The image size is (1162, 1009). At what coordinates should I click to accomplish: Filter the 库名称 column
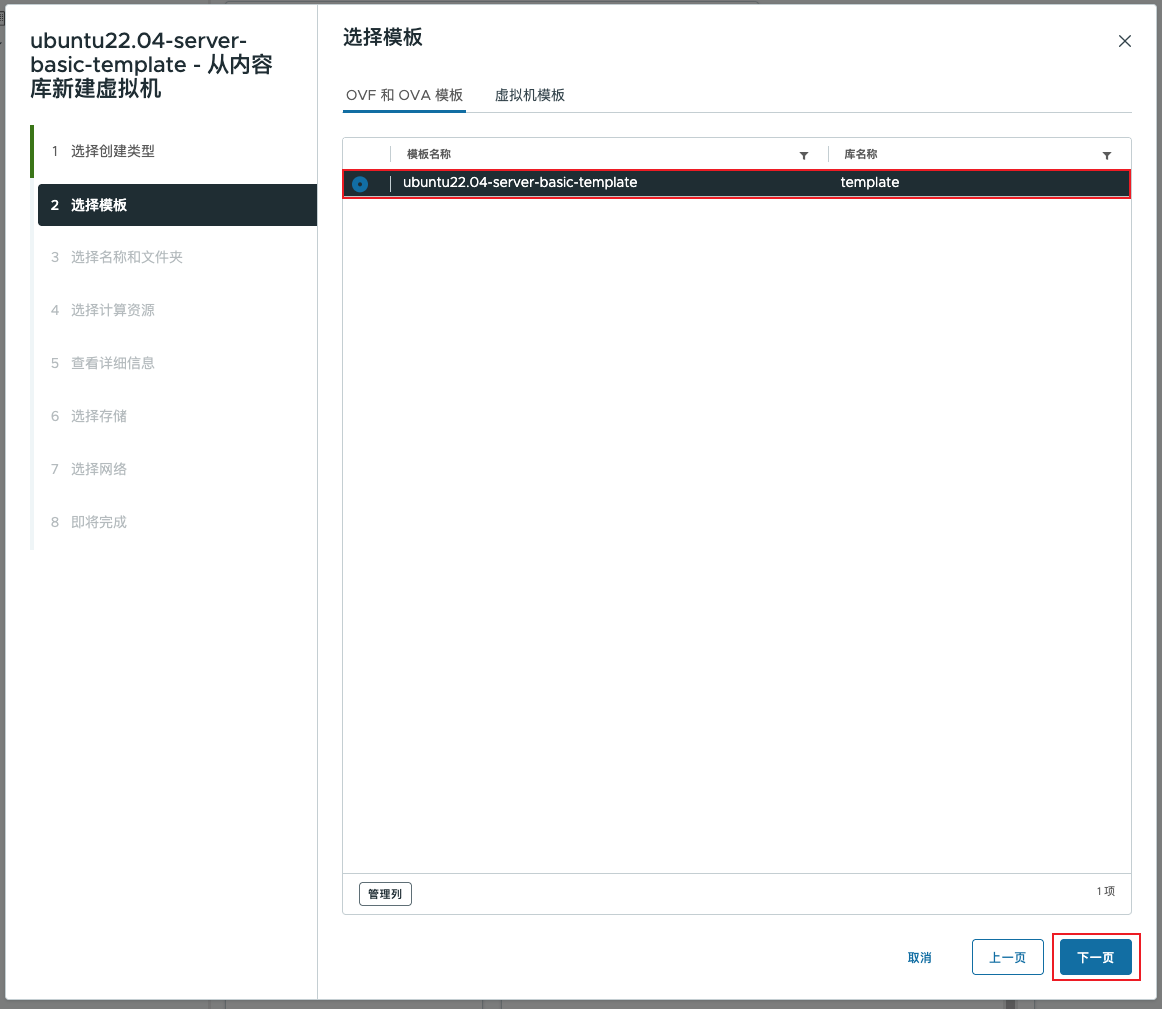[x=1106, y=156]
